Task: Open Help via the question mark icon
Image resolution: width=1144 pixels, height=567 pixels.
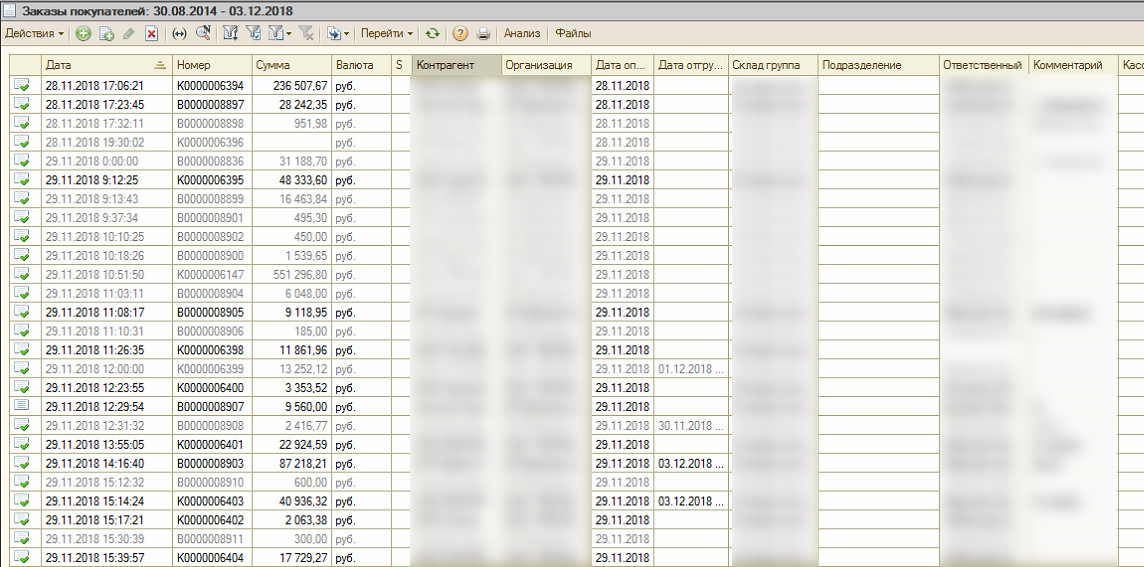Action: pos(460,33)
